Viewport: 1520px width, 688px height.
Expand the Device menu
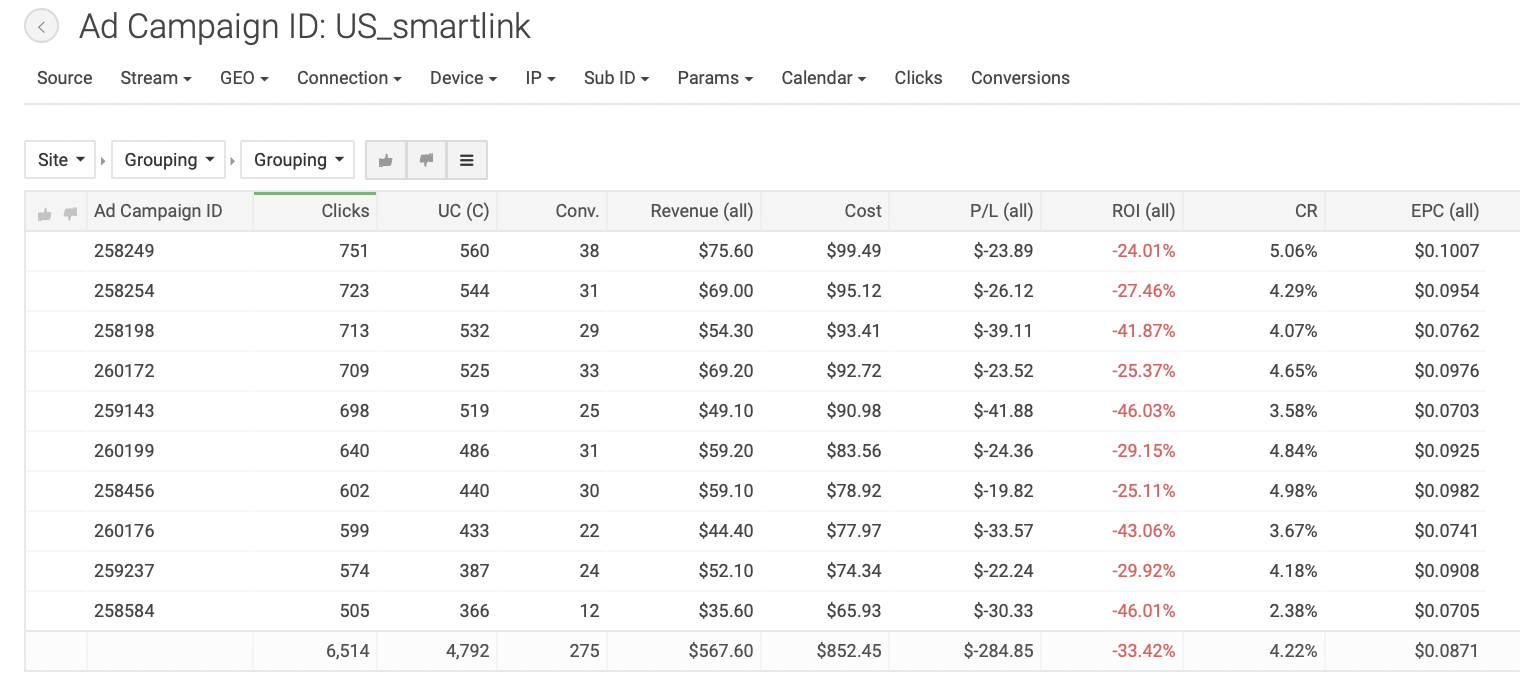463,78
